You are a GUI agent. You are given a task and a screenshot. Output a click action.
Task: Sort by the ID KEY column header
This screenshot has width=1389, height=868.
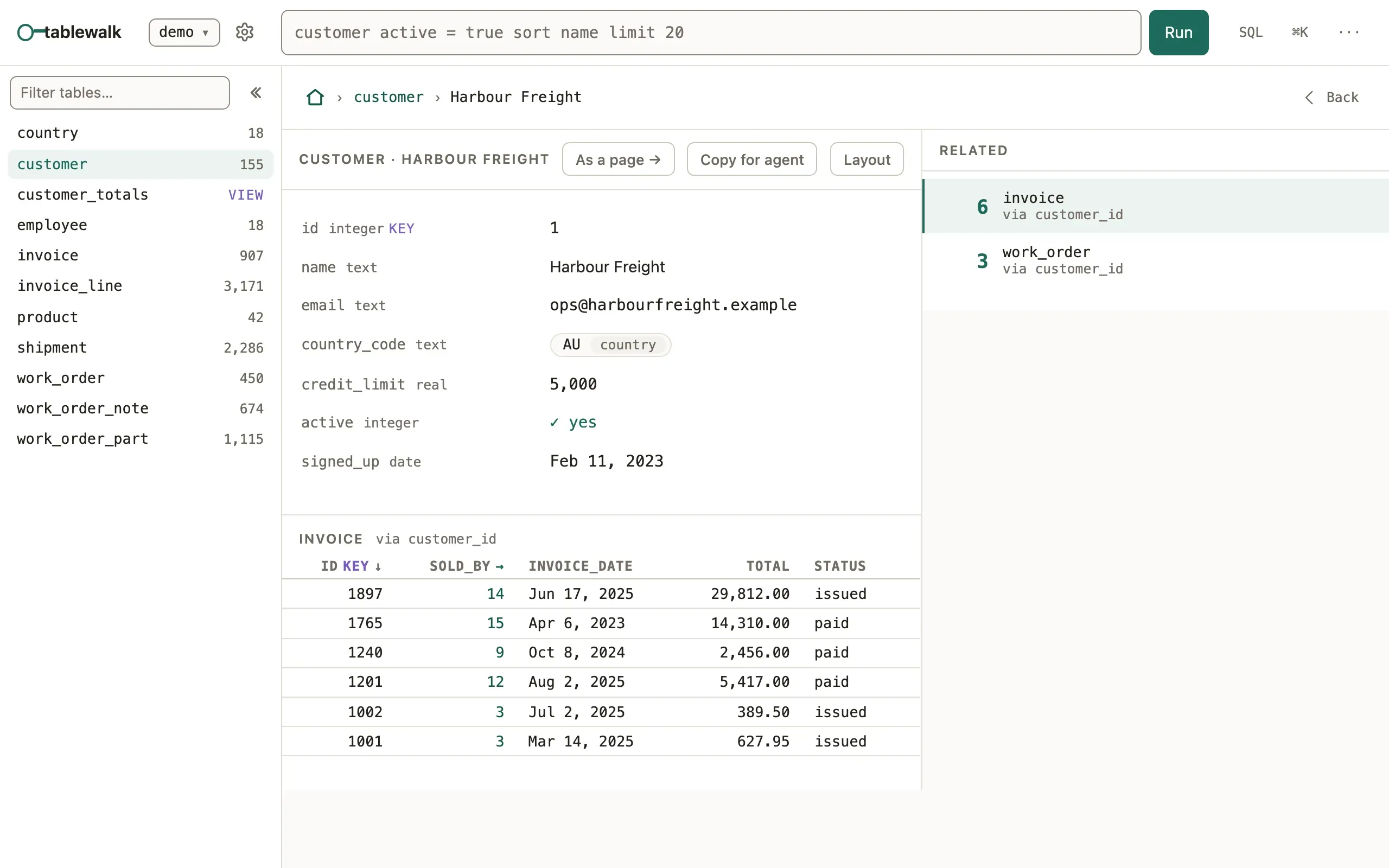351,566
